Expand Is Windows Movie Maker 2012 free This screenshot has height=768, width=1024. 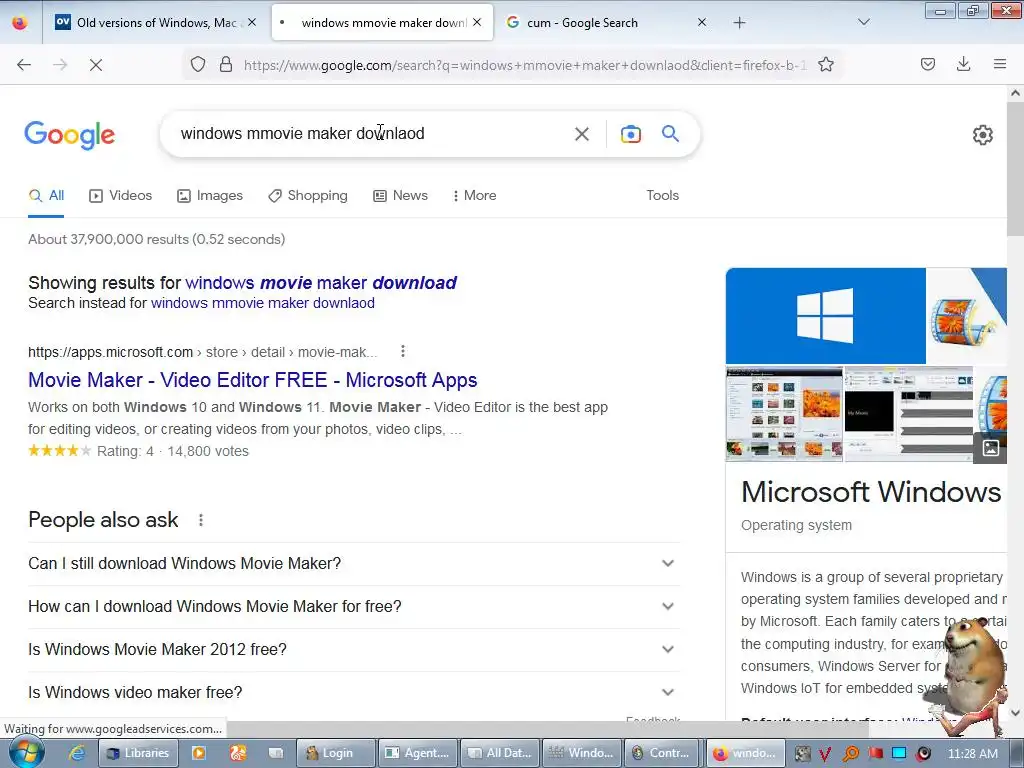pos(353,650)
